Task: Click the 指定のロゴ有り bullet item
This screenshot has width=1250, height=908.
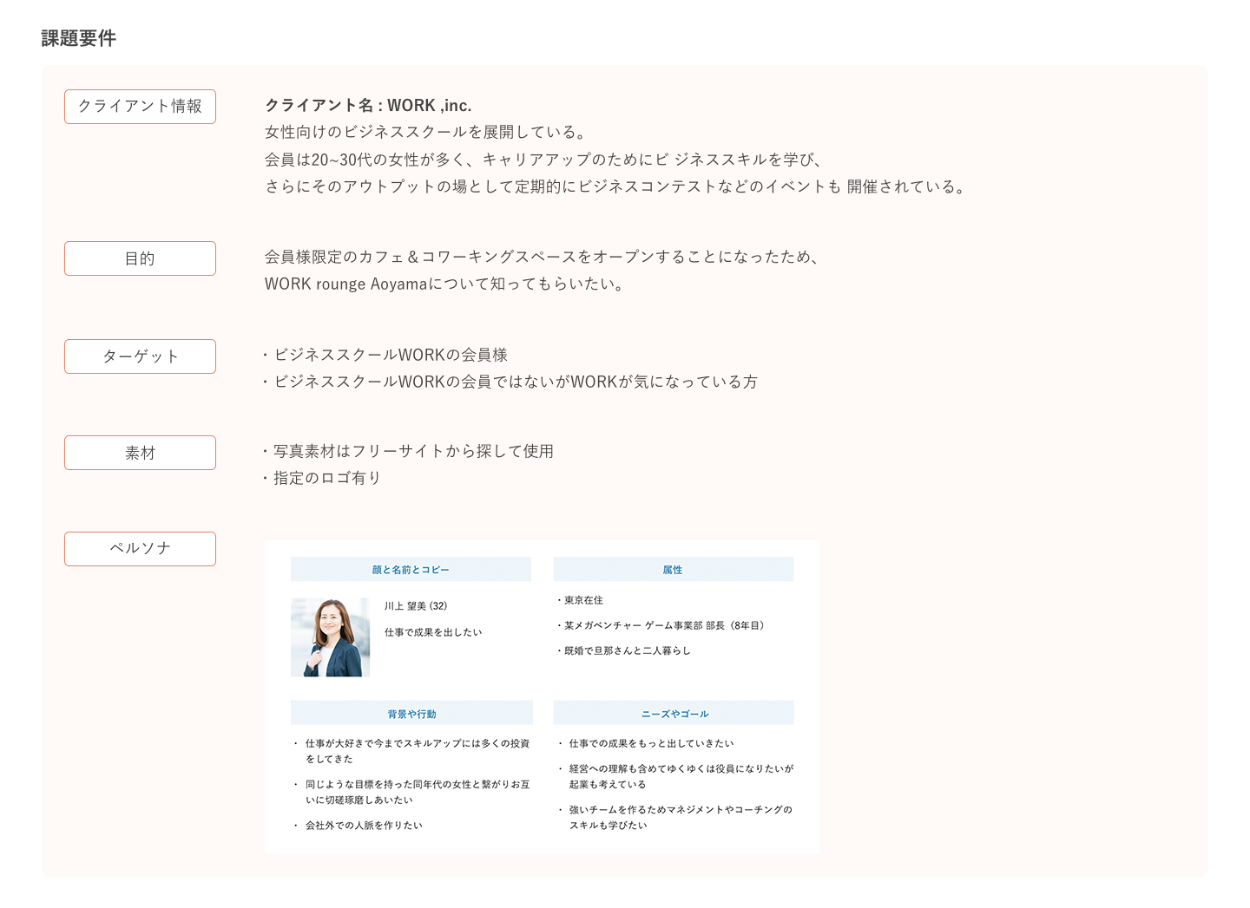Action: click(326, 477)
